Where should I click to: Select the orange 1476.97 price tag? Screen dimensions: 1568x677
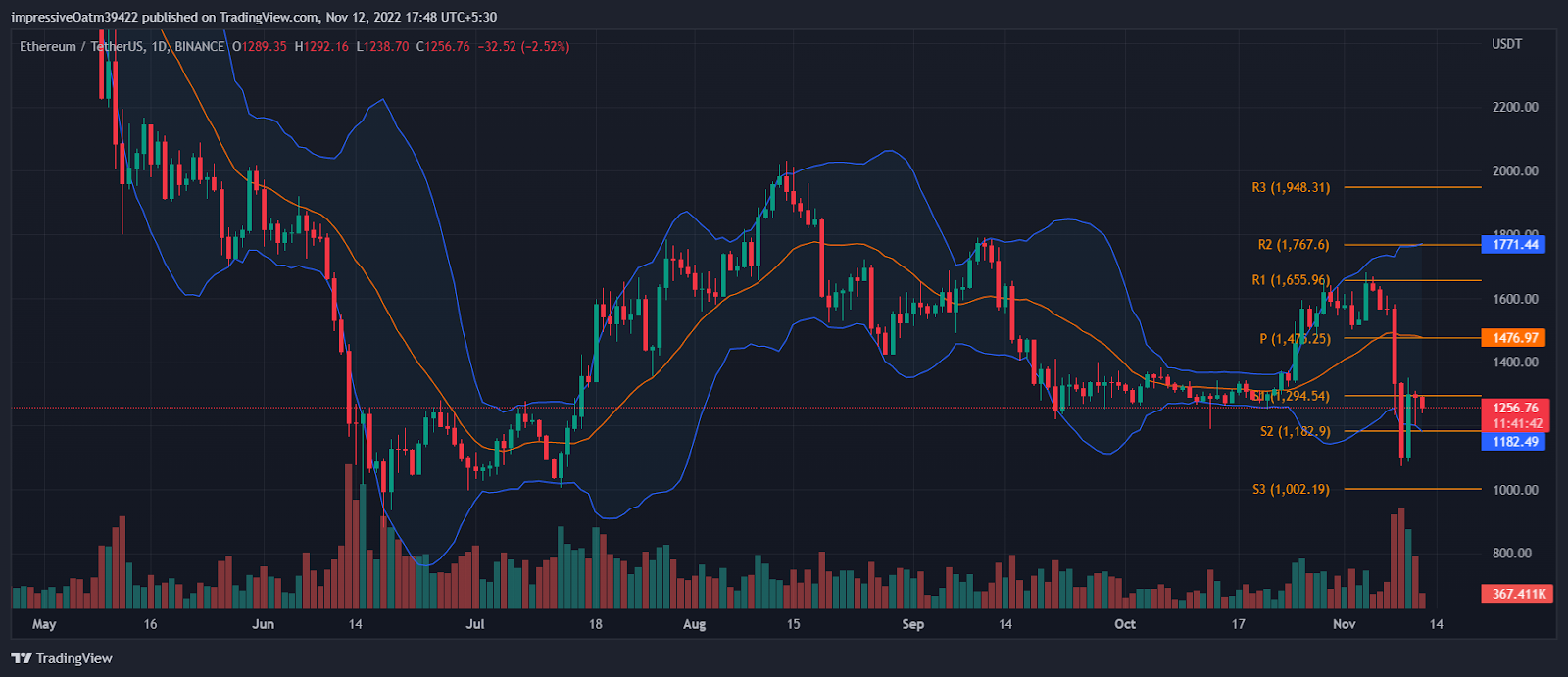click(1515, 338)
